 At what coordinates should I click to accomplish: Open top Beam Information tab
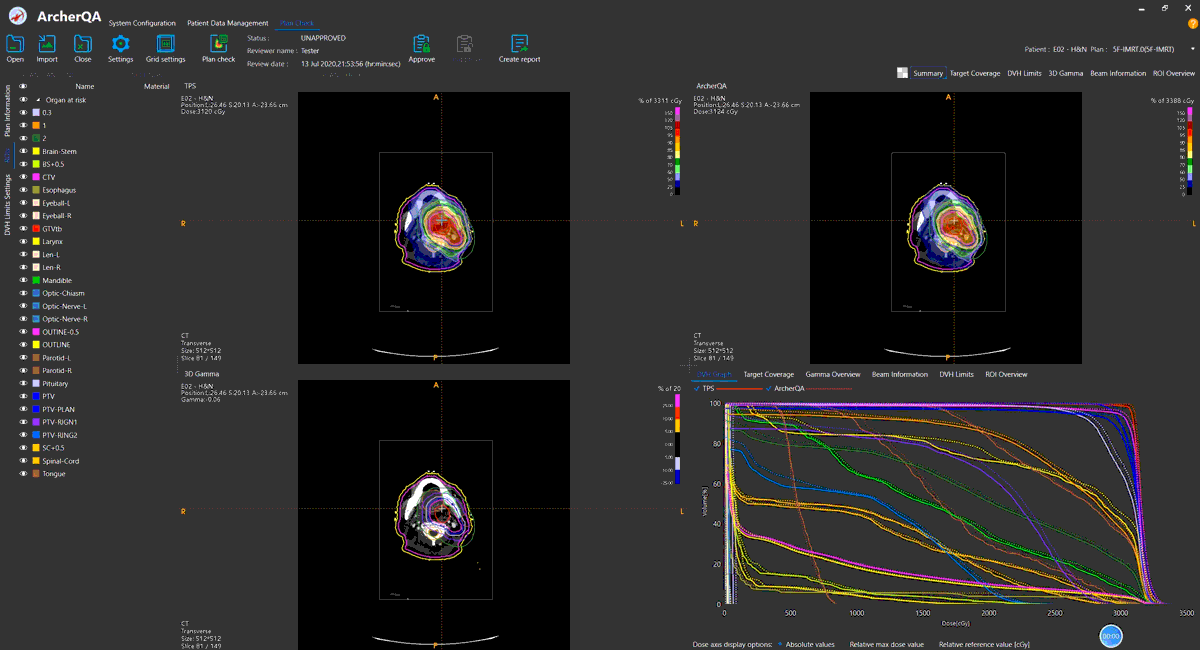(1118, 73)
